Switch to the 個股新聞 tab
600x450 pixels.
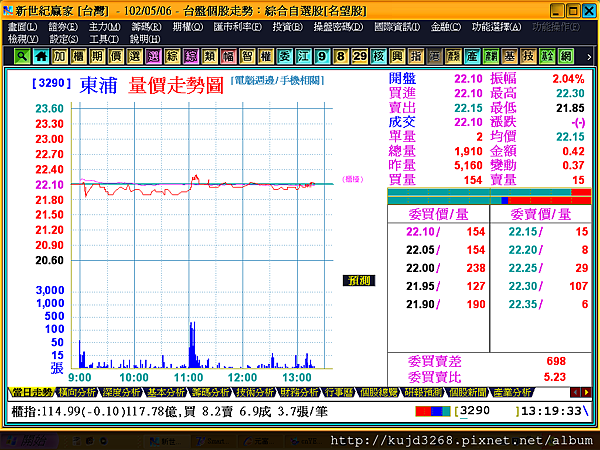pyautogui.click(x=468, y=392)
